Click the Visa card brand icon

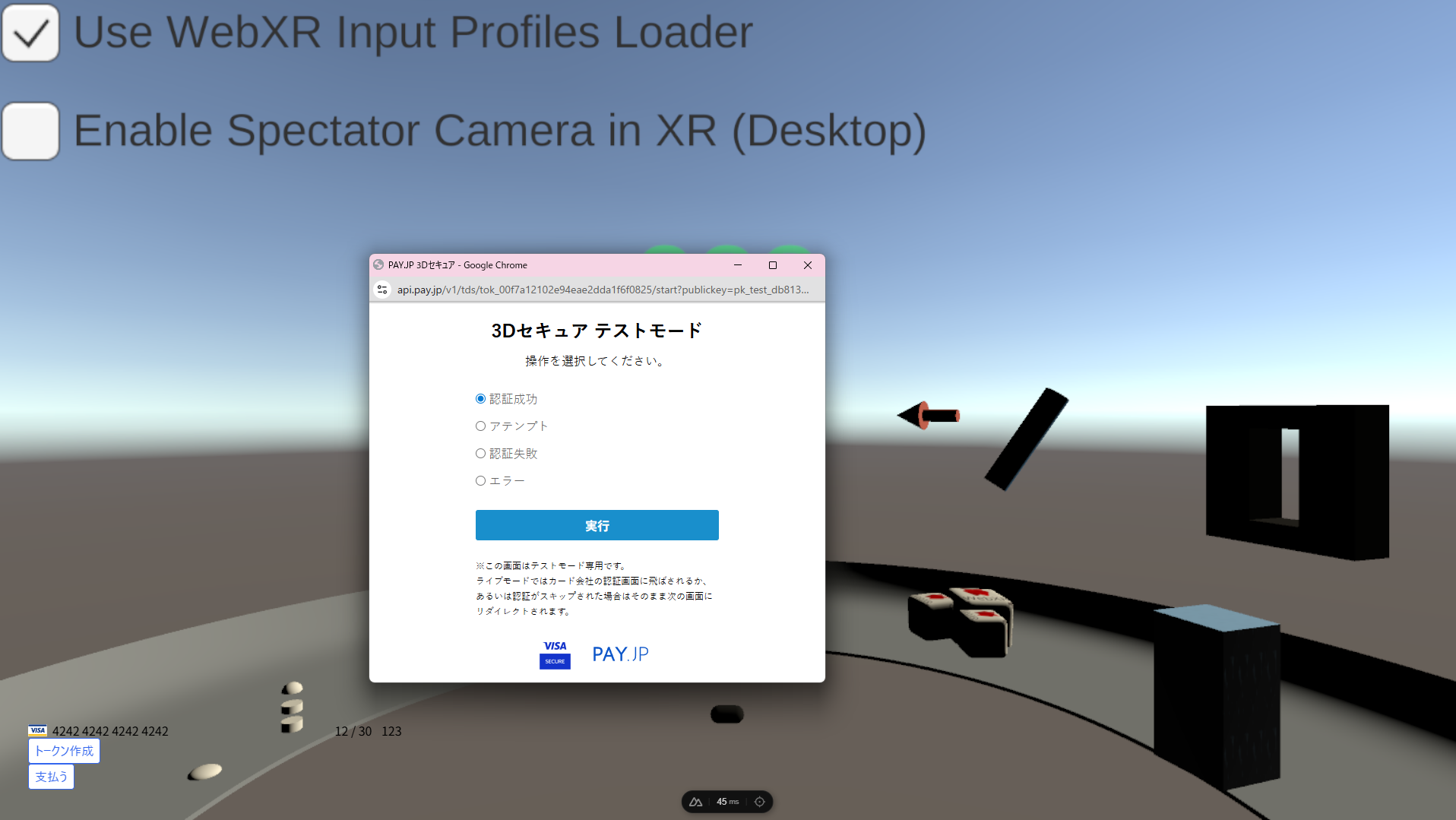(x=38, y=730)
